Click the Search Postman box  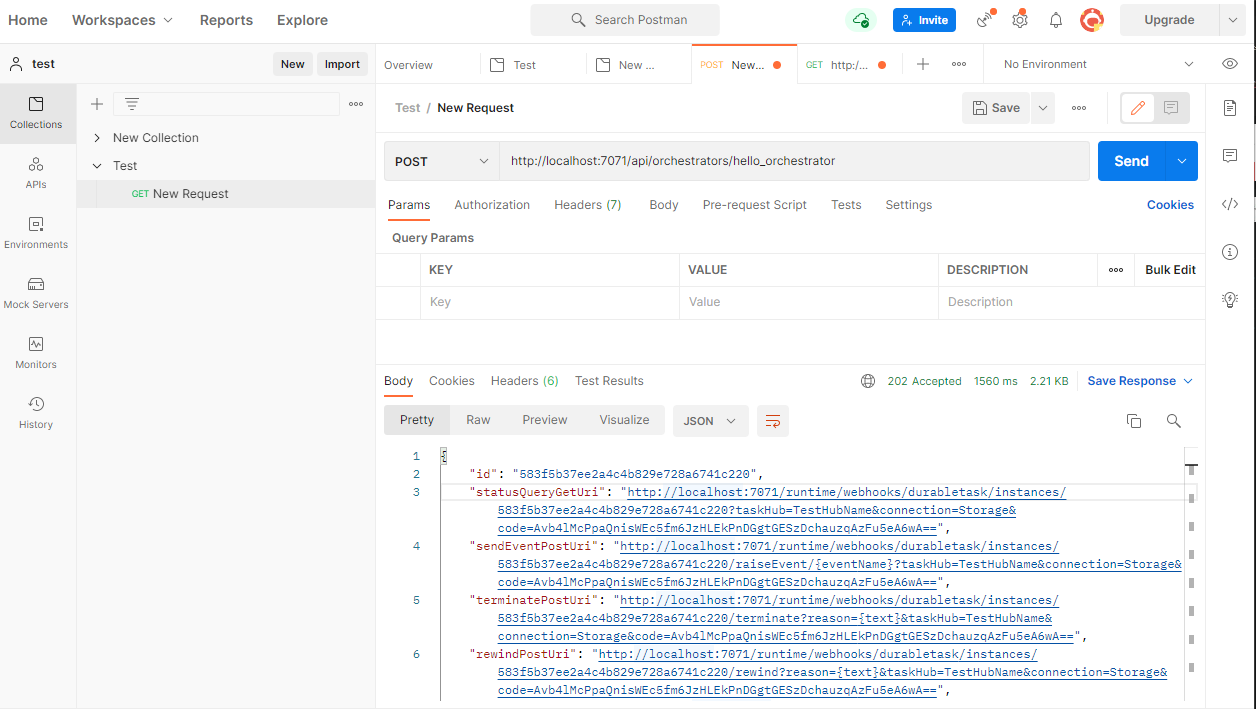click(625, 20)
